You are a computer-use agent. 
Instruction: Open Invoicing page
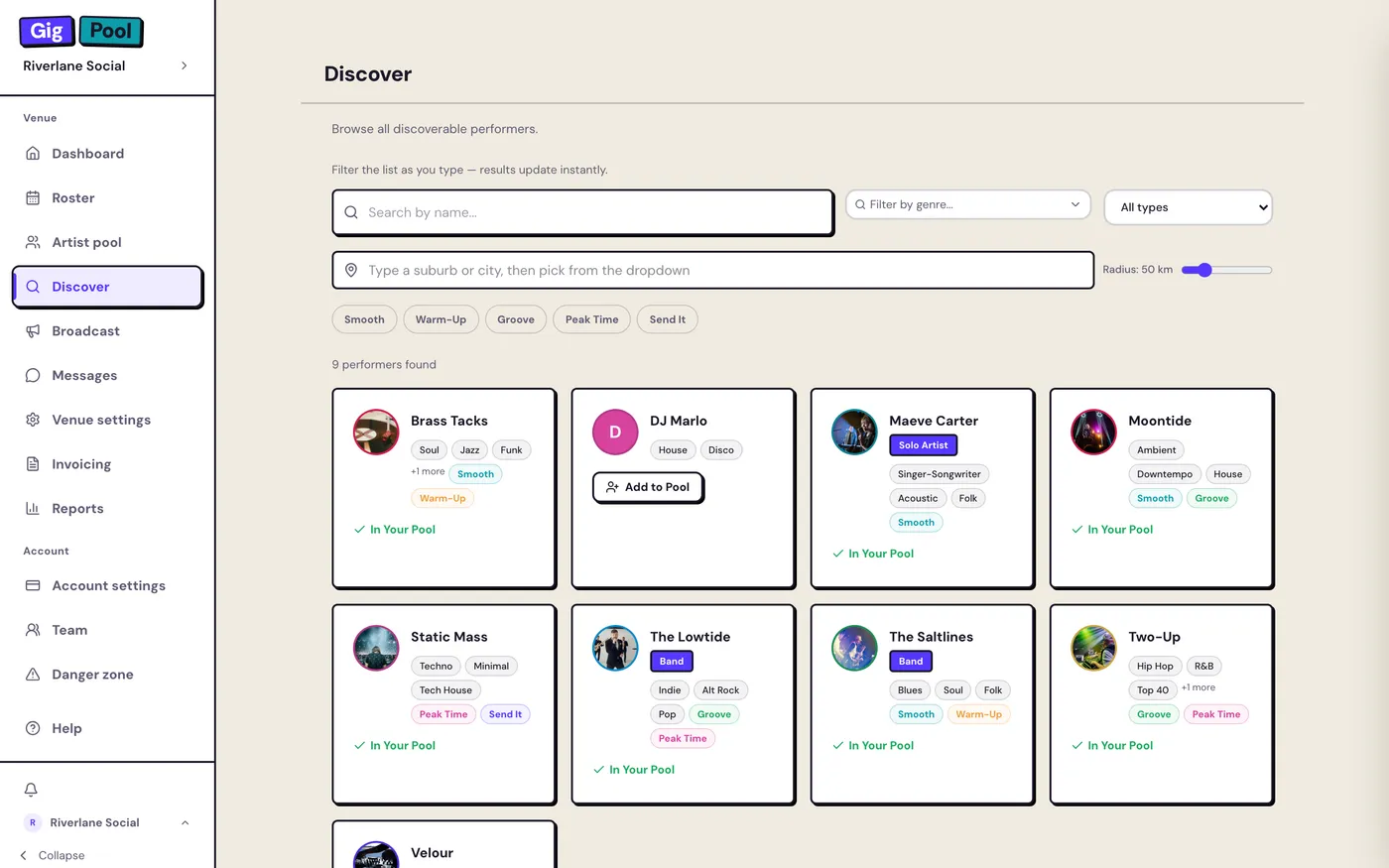[107, 464]
